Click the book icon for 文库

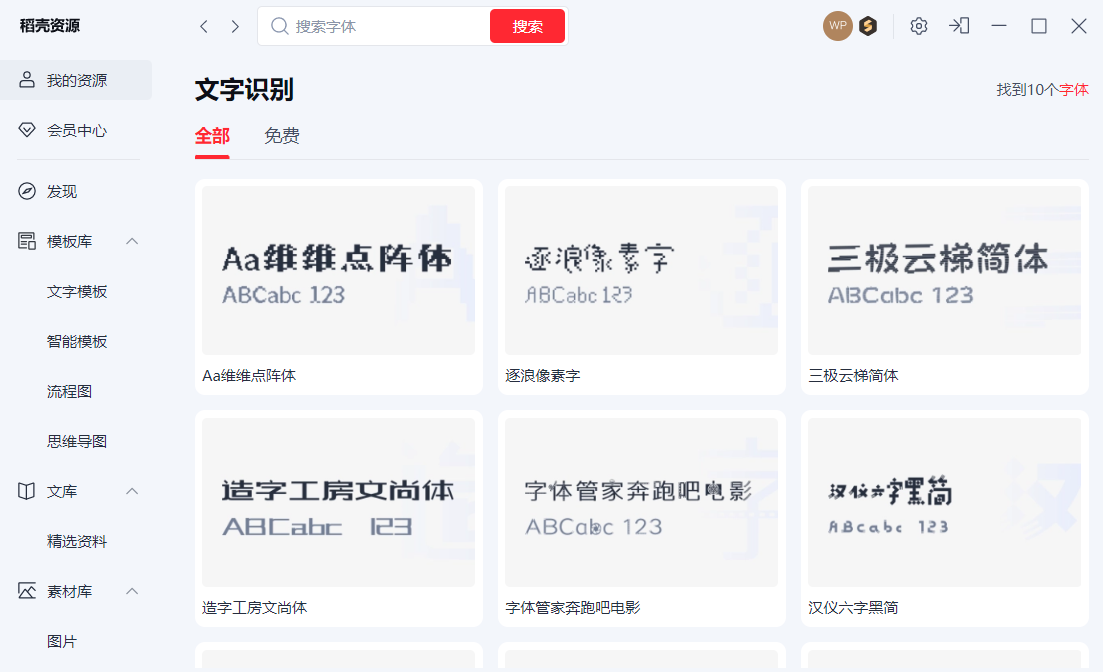pos(27,490)
